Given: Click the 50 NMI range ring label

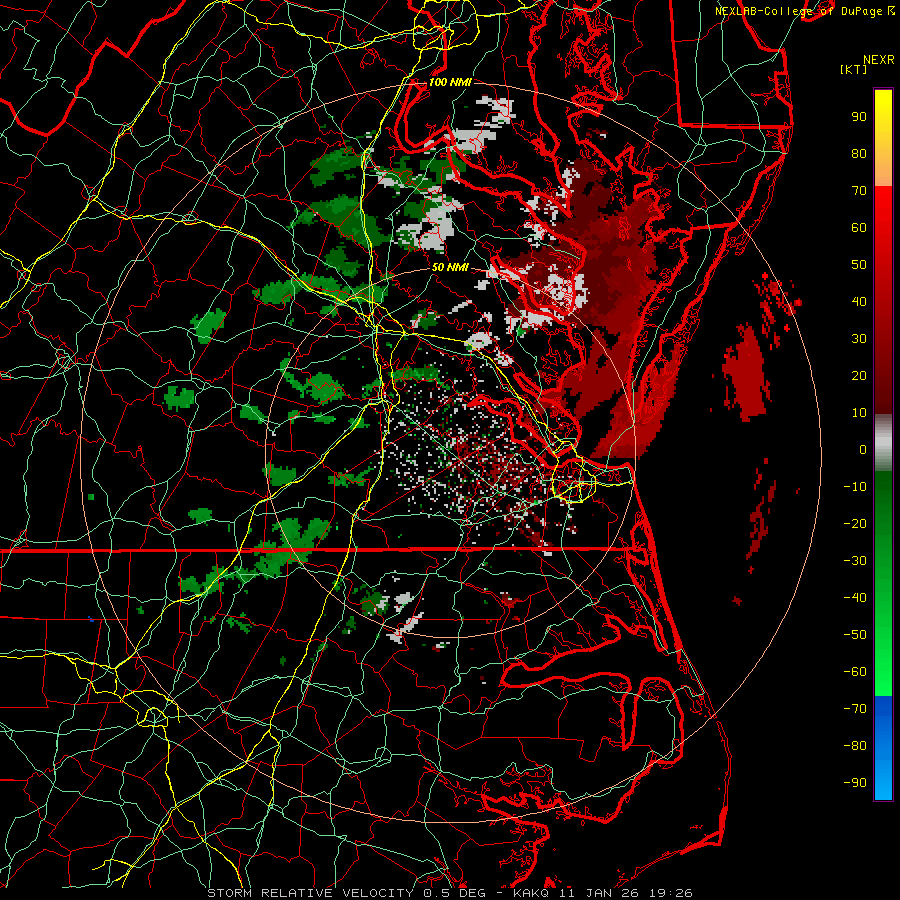Looking at the screenshot, I should point(450,267).
